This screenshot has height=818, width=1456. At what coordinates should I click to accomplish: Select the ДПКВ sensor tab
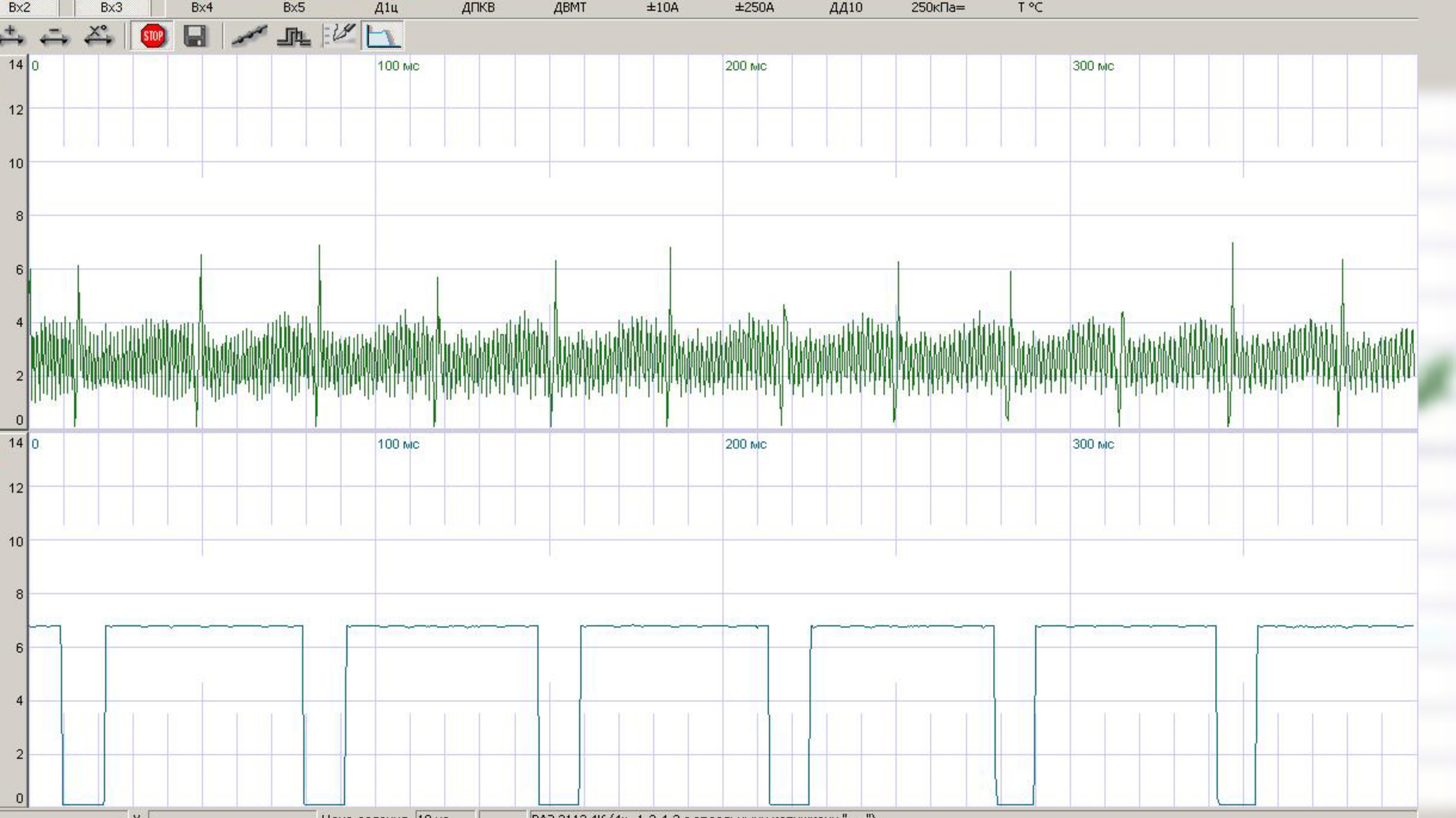[x=478, y=7]
